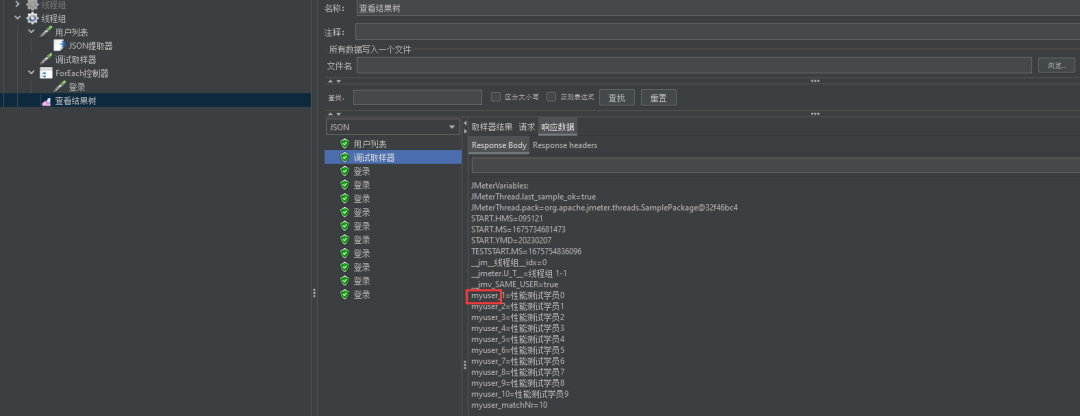Switch to the 取样器结果 tab
The height and width of the screenshot is (416, 1080).
point(492,127)
